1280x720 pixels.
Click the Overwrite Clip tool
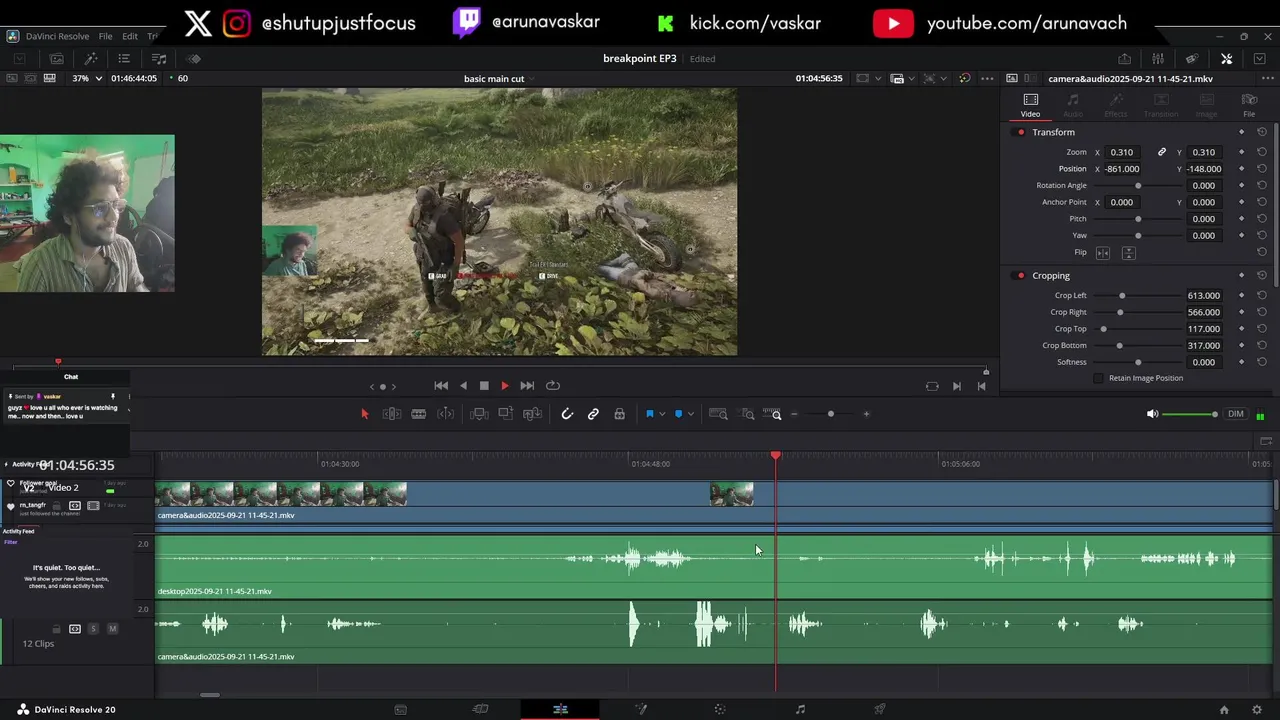point(505,414)
